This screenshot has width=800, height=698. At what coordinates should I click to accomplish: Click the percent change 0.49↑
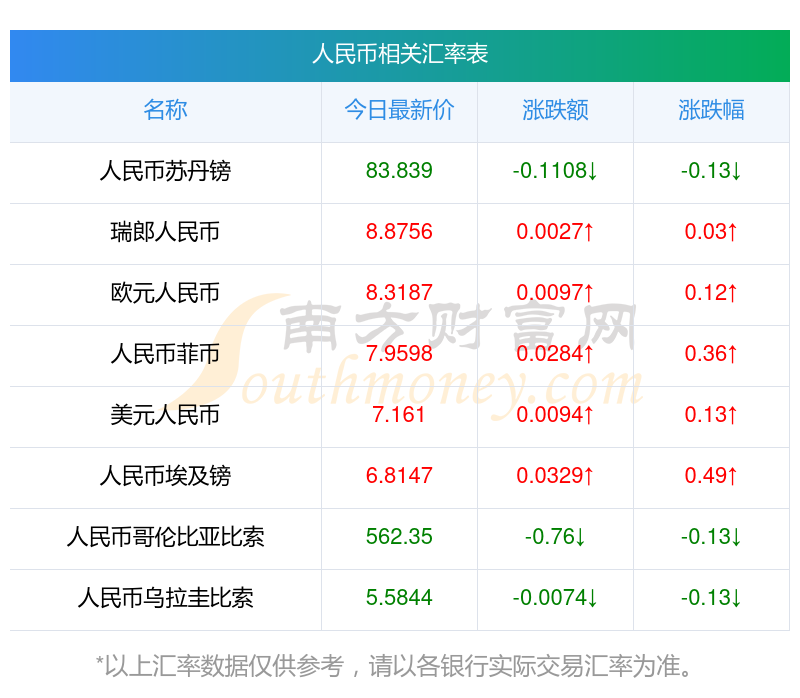tap(711, 476)
